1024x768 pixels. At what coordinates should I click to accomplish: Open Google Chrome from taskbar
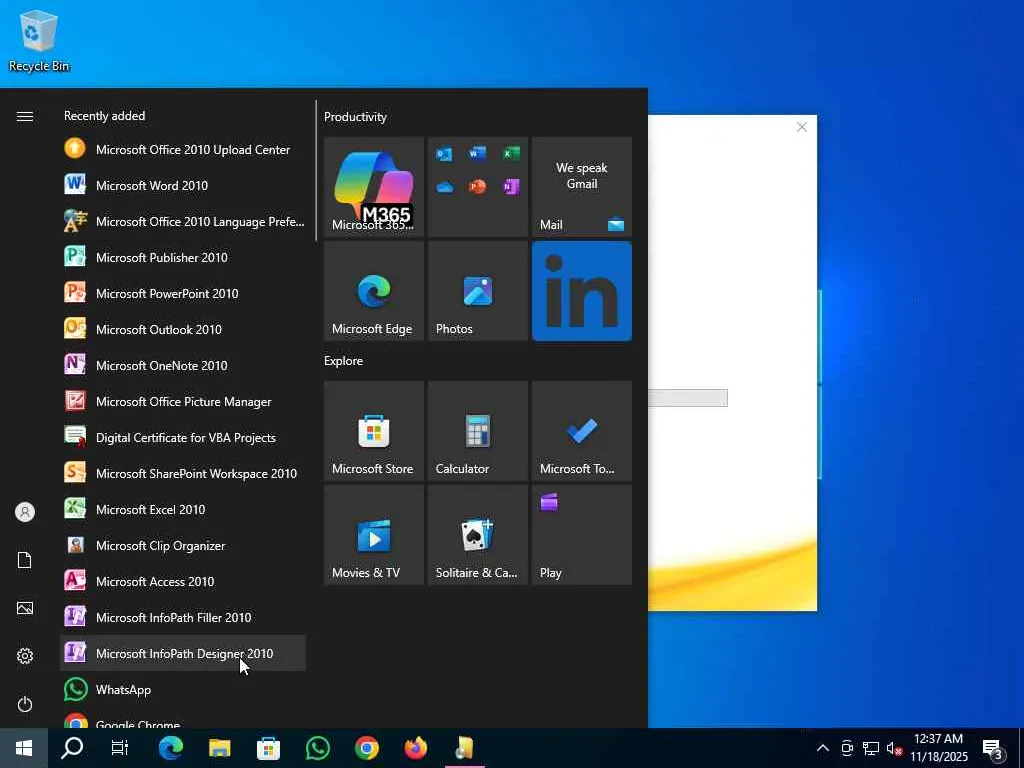coord(366,748)
